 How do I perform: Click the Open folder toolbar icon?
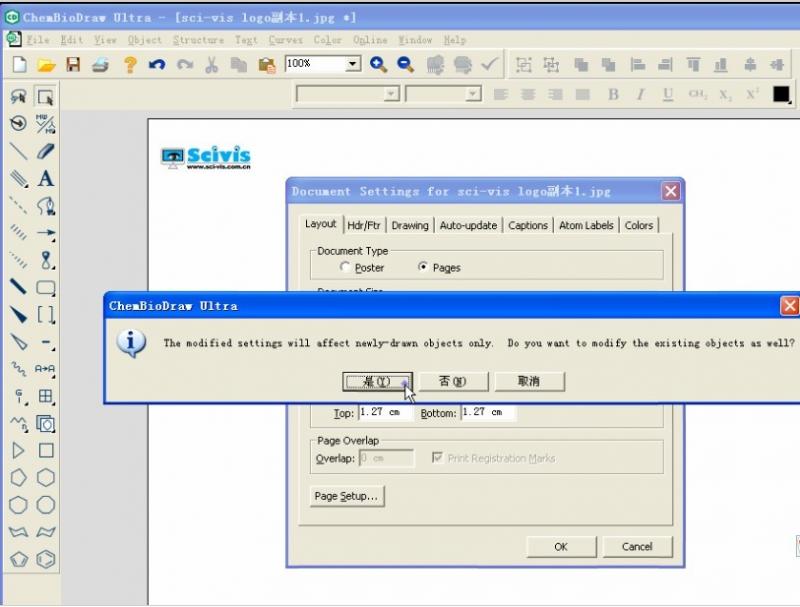click(x=46, y=65)
